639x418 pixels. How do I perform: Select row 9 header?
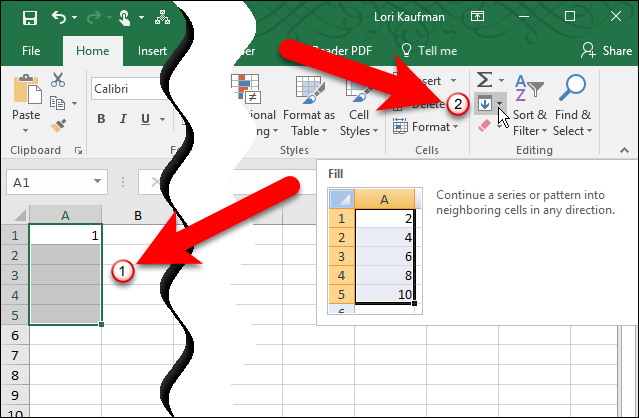15,395
